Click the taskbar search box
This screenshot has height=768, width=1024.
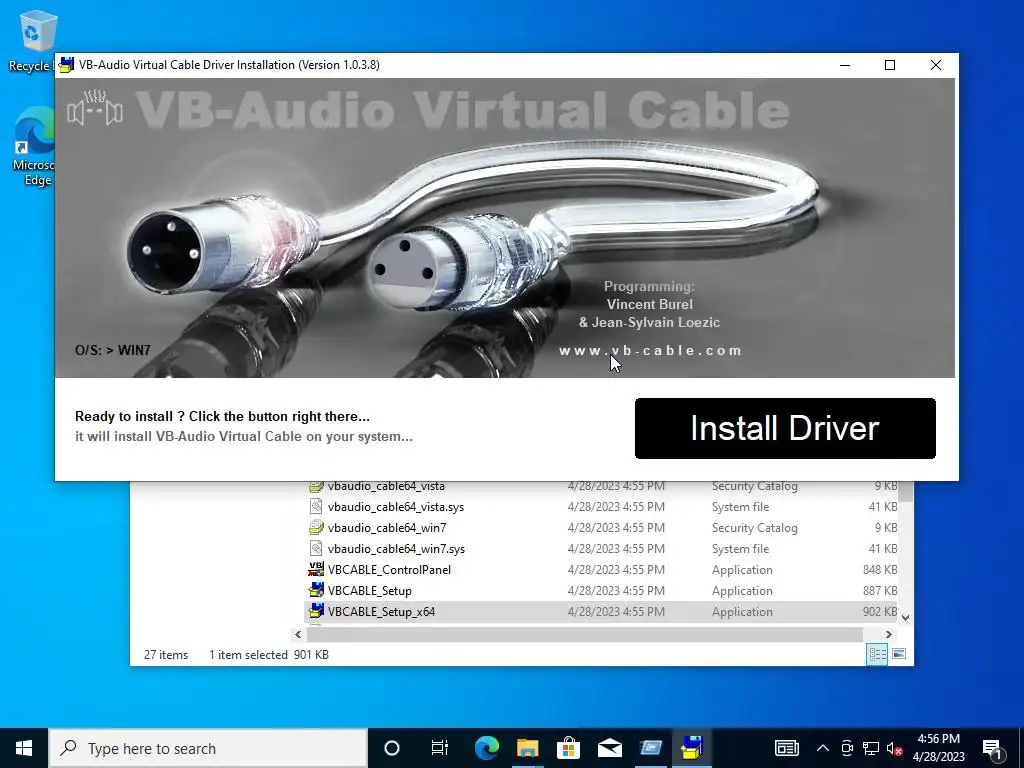[x=208, y=748]
